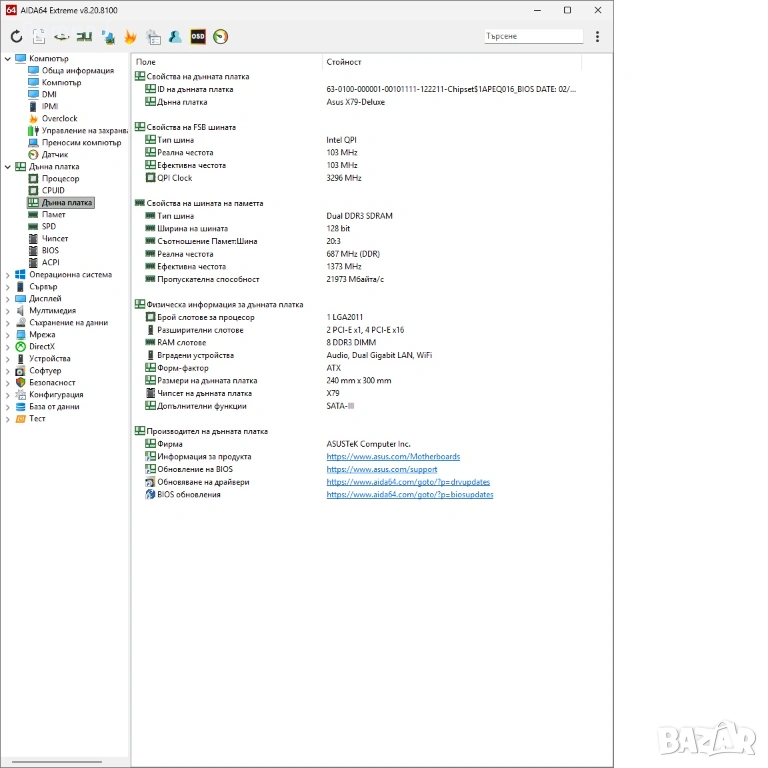This screenshot has height=768, width=768.
Task: Open the three-dot menu beside search
Action: 597,37
